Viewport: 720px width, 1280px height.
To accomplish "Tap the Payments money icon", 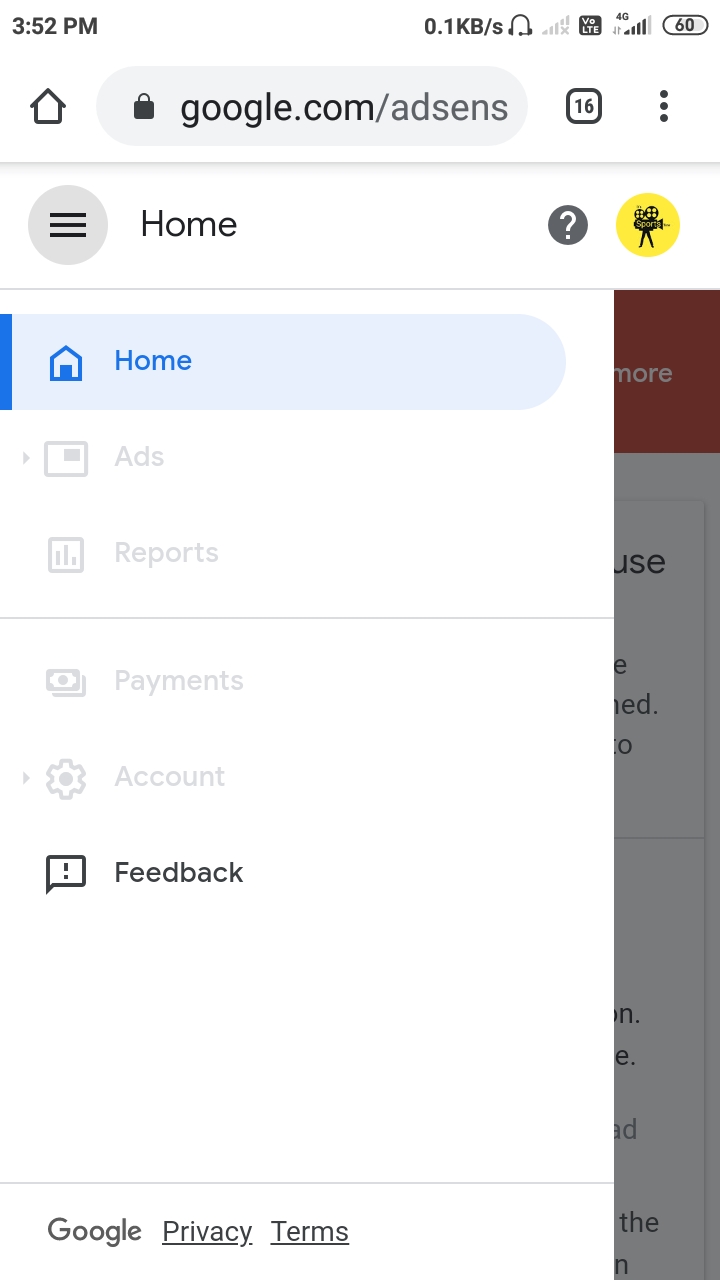I will 66,682.
